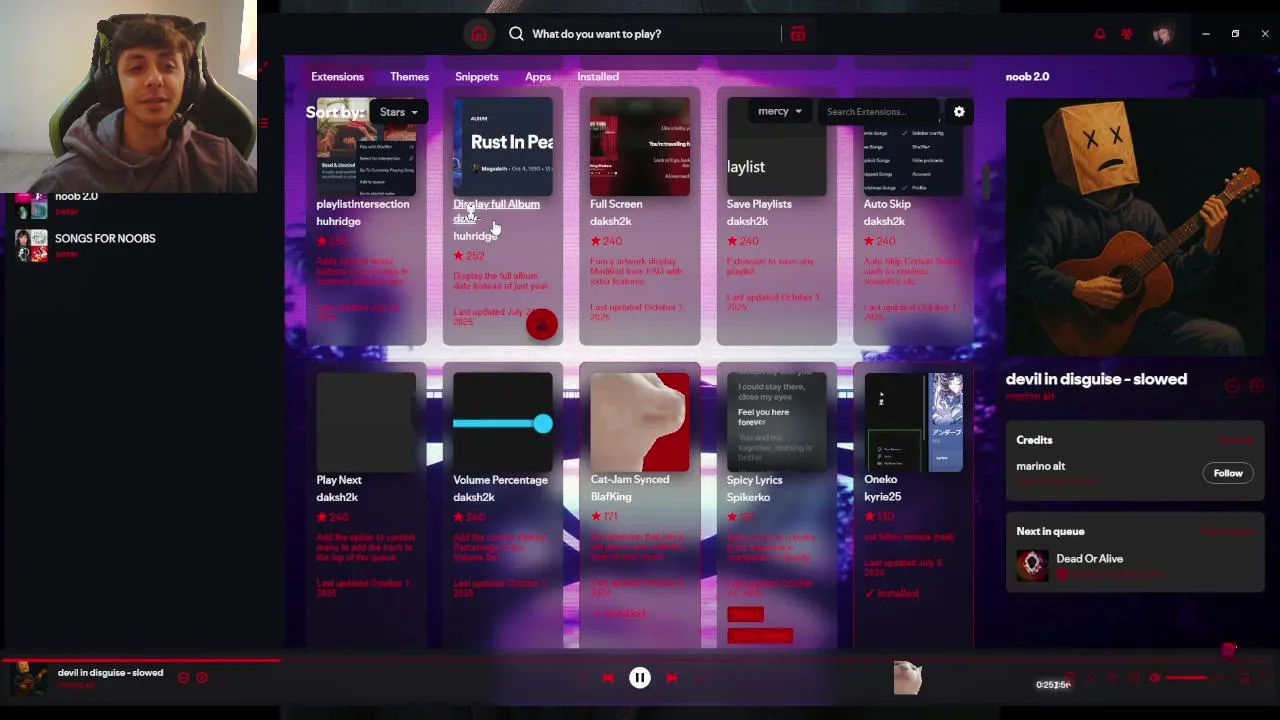Click the guitar cover art in the side panel

1134,226
